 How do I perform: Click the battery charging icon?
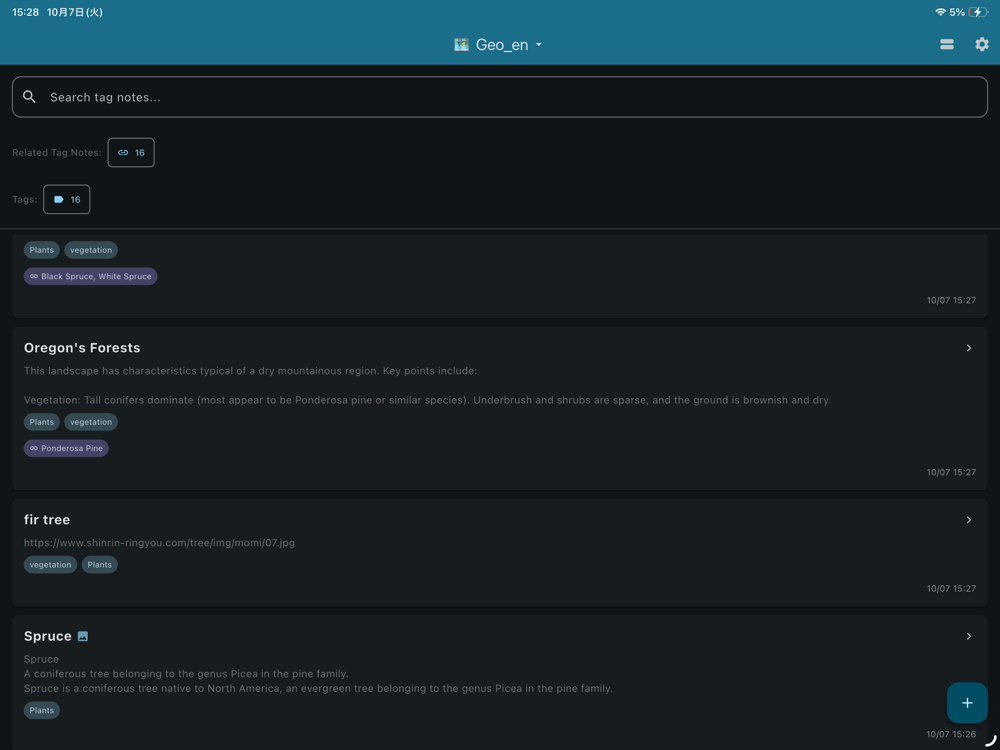coord(978,12)
